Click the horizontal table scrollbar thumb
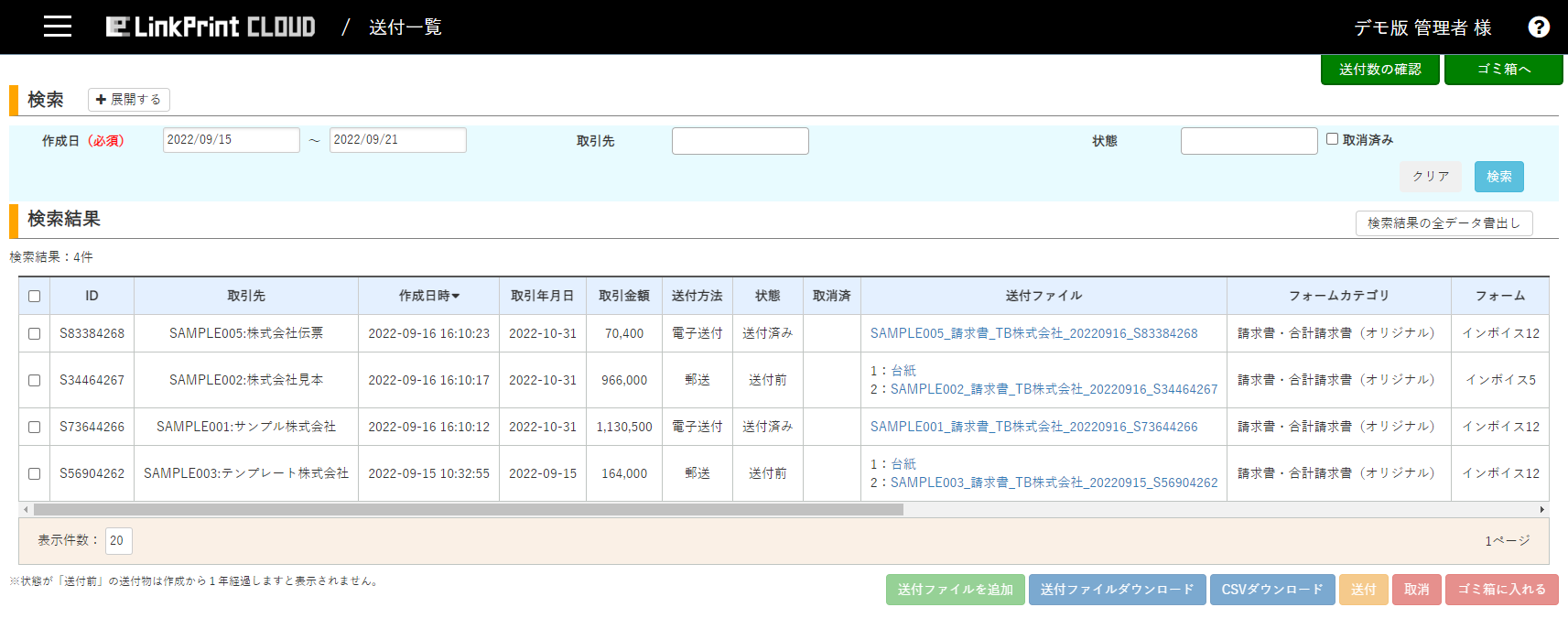 (x=468, y=510)
